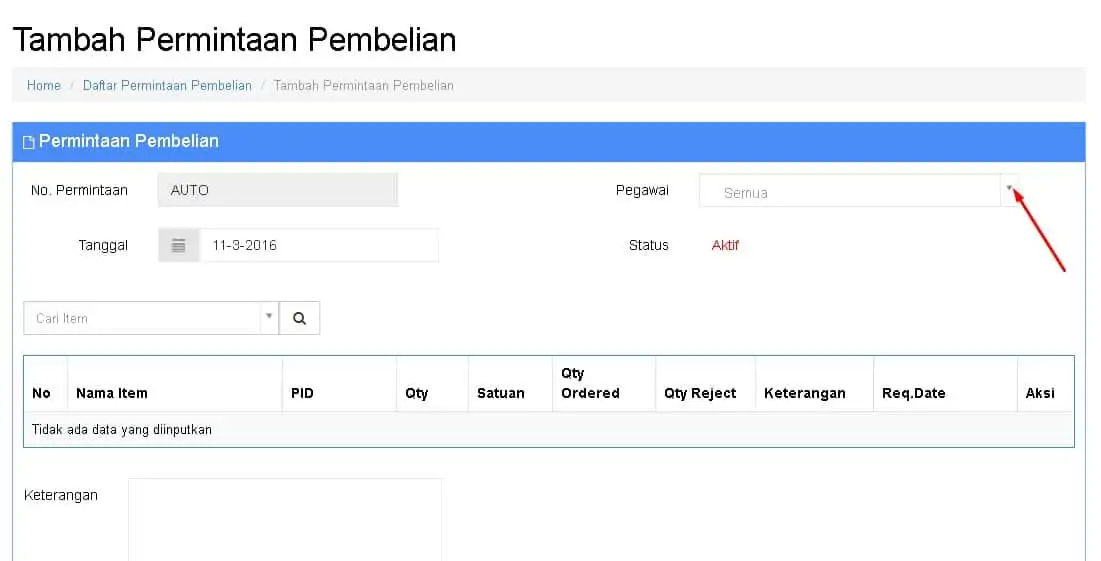Click the PID column header
Viewport: 1101px width, 561px height.
[x=302, y=393]
